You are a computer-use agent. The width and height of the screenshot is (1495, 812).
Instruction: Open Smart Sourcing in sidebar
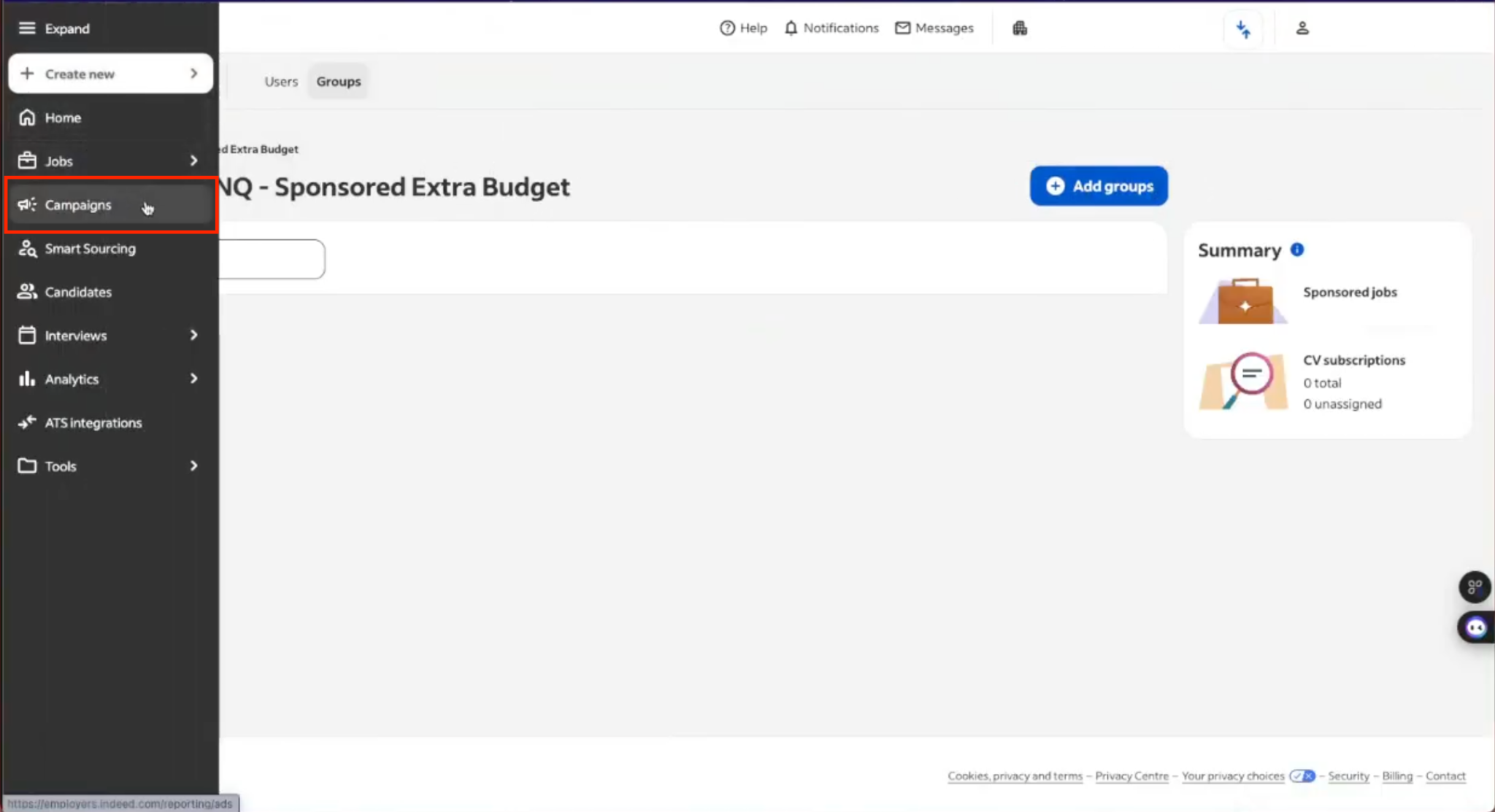pos(90,249)
